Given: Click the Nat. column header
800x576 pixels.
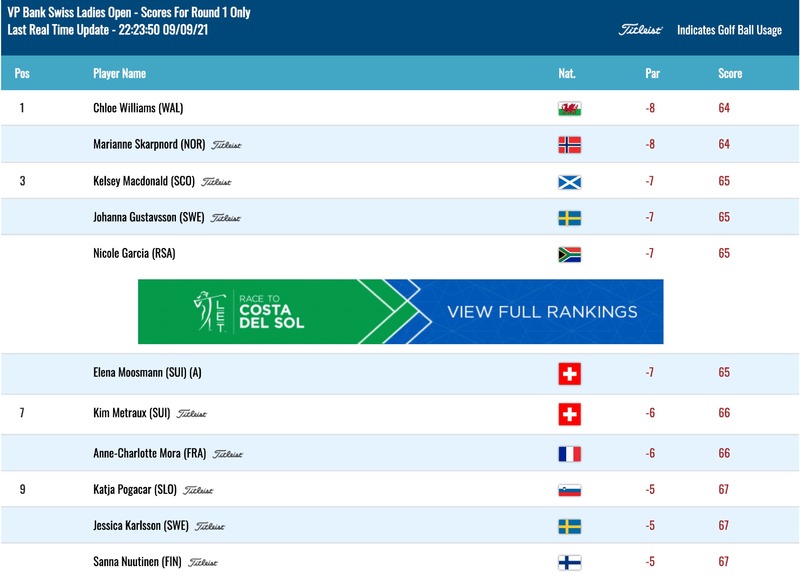Looking at the screenshot, I should (x=567, y=73).
